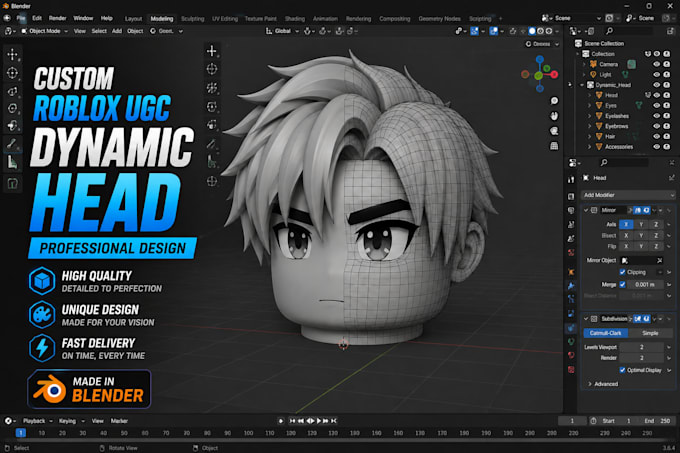This screenshot has width=680, height=453.
Task: Uncheck the Merge checkbox
Action: click(x=622, y=284)
